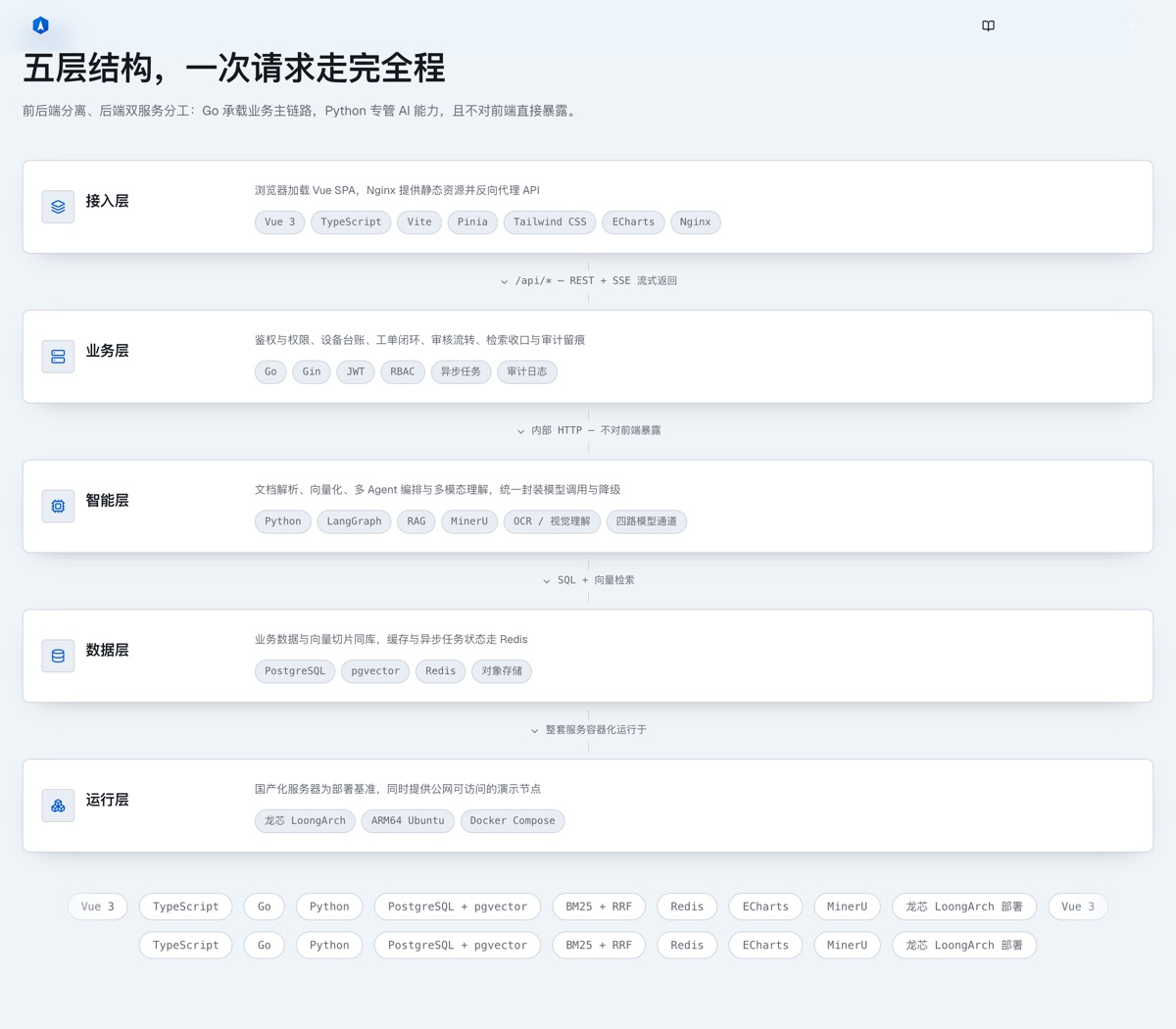Viewport: 1176px width, 1029px height.
Task: Click the 异步任务 tag
Action: click(461, 372)
